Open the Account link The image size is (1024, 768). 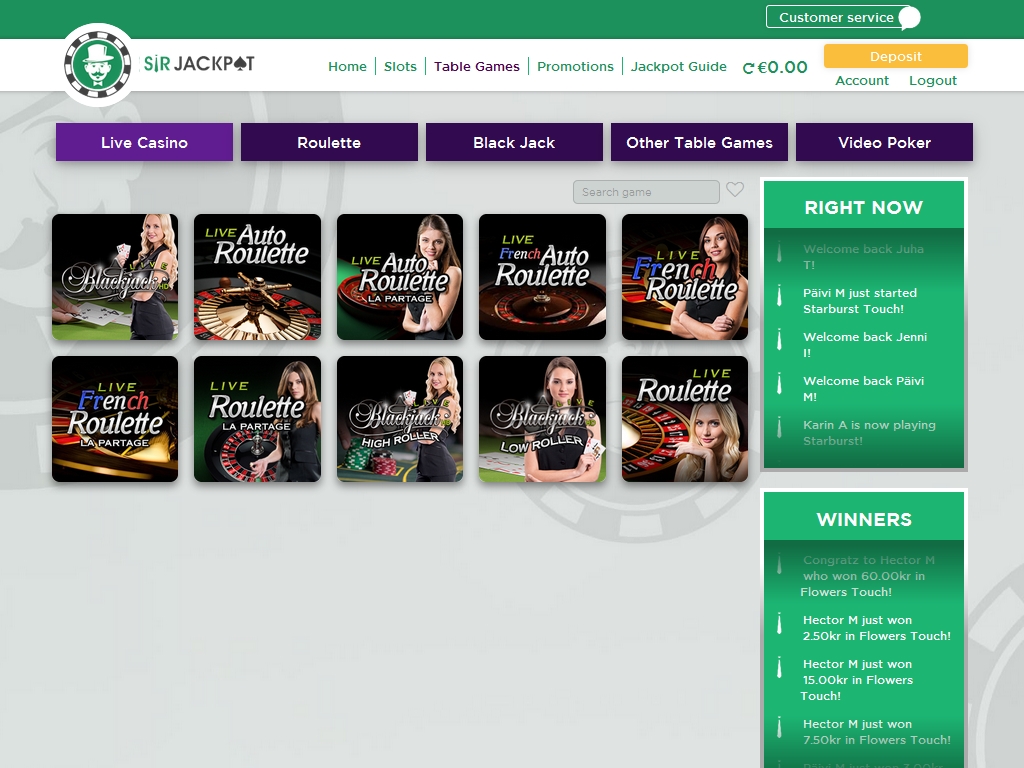(x=861, y=80)
